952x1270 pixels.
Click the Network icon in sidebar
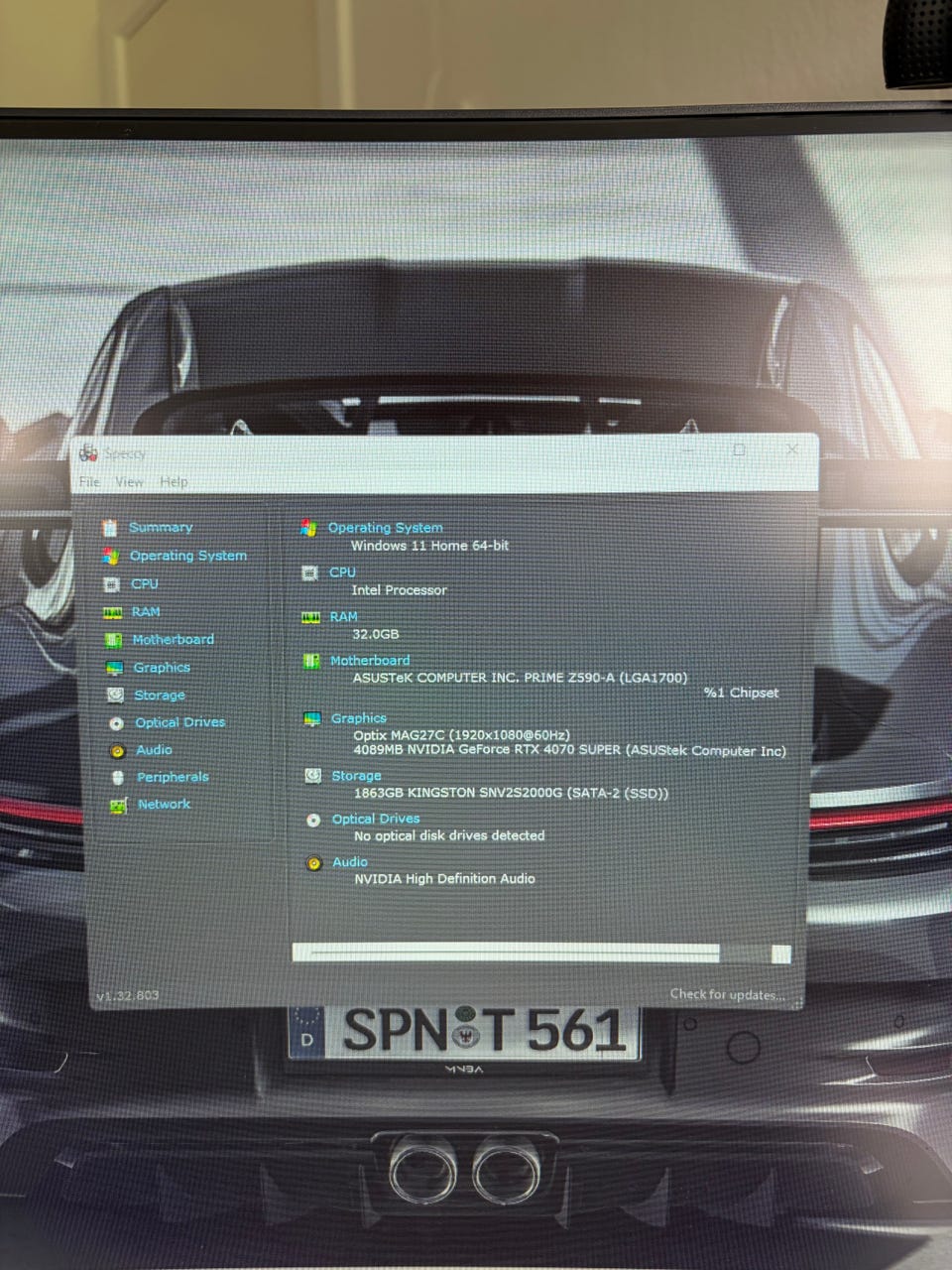[x=118, y=806]
